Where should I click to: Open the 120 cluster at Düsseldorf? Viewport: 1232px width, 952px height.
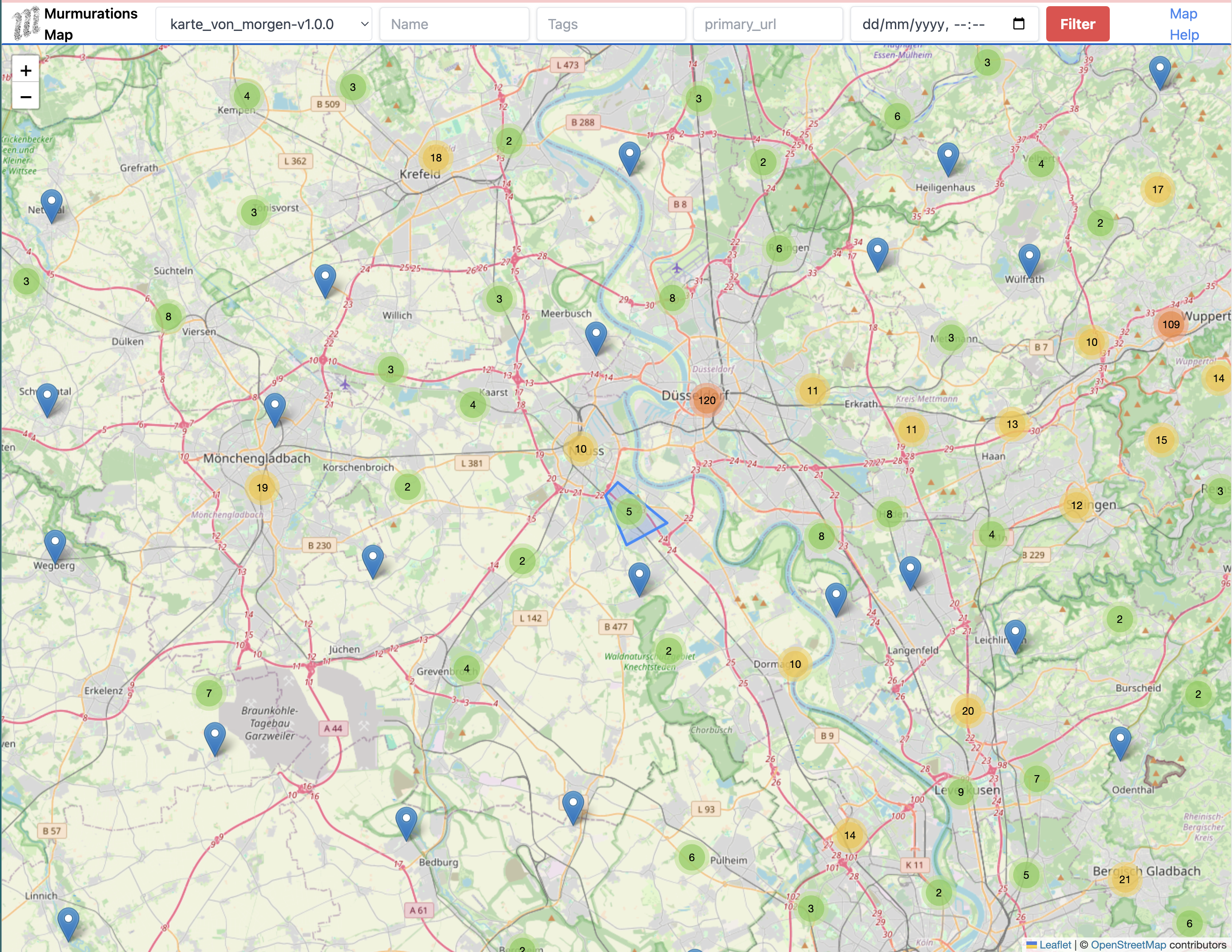click(x=706, y=400)
